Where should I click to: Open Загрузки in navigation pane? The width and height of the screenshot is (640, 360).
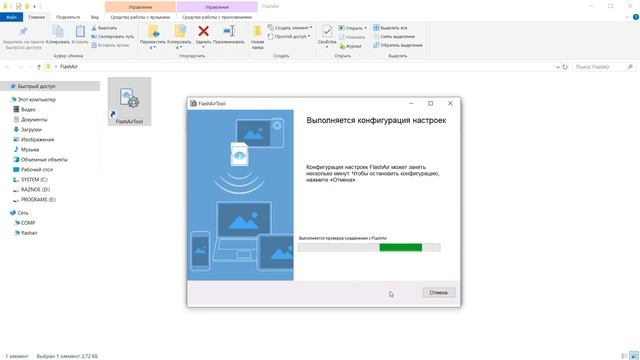click(31, 129)
